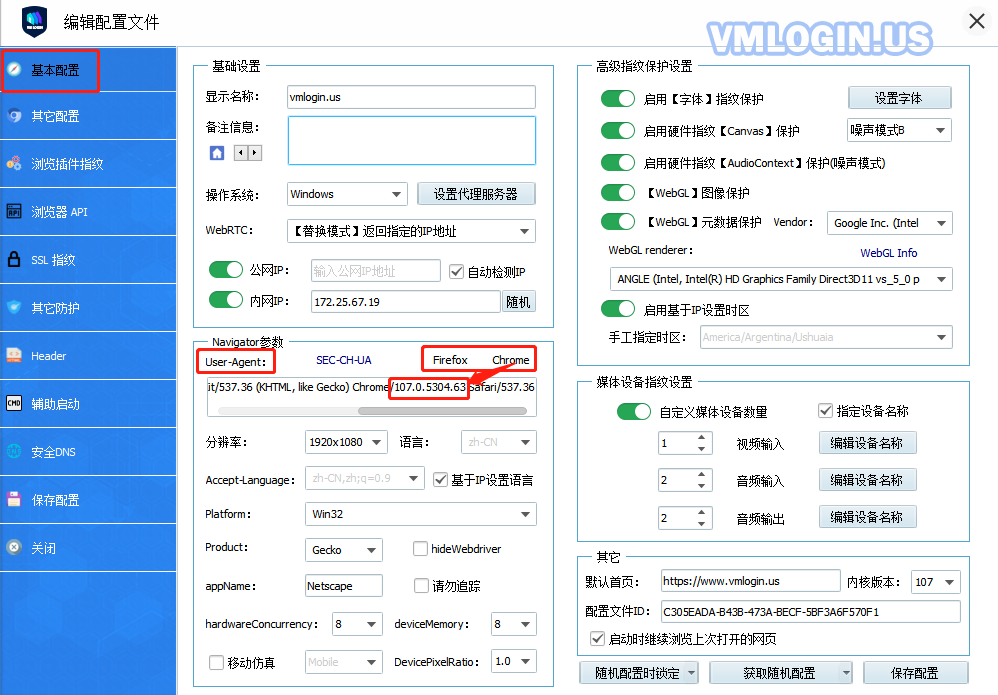Click the 安全DNS globe icon
Screen dimensions: 998x695
tap(14, 451)
